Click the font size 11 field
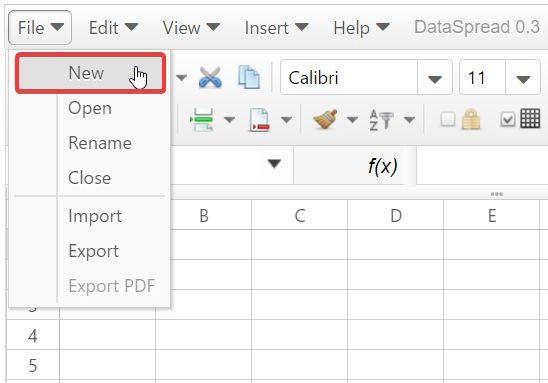 click(482, 78)
